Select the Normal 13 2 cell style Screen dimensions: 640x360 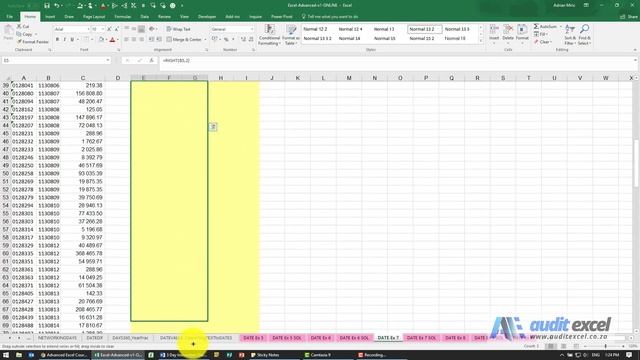pyautogui.click(x=424, y=29)
